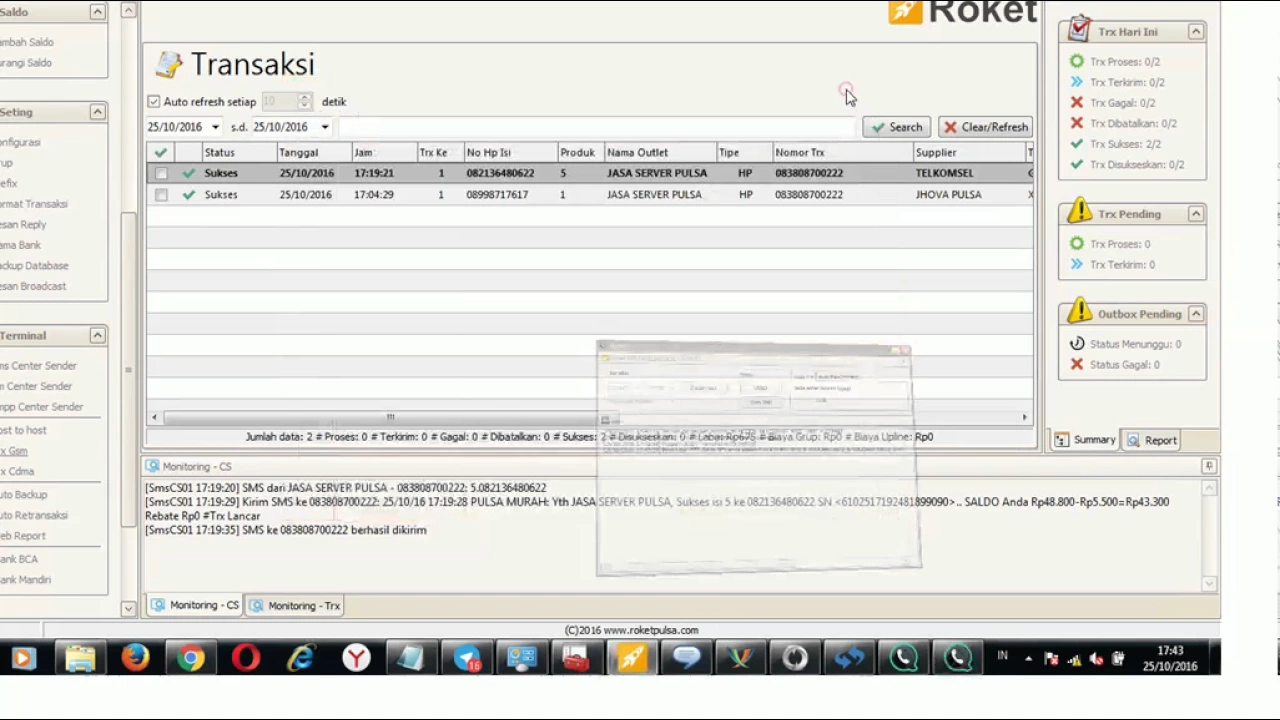Open Backup Database in Seting menu
Screen dimensions: 1280x720
click(x=34, y=265)
